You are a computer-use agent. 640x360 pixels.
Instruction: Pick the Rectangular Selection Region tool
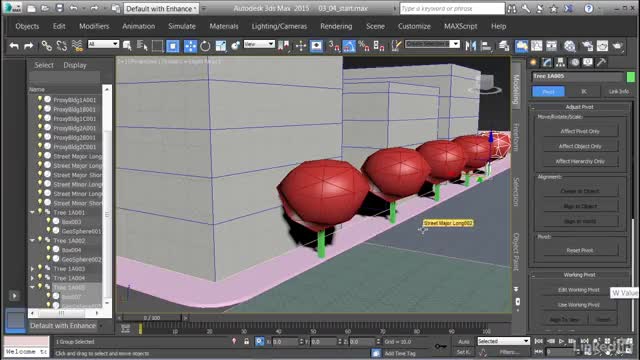click(157, 46)
